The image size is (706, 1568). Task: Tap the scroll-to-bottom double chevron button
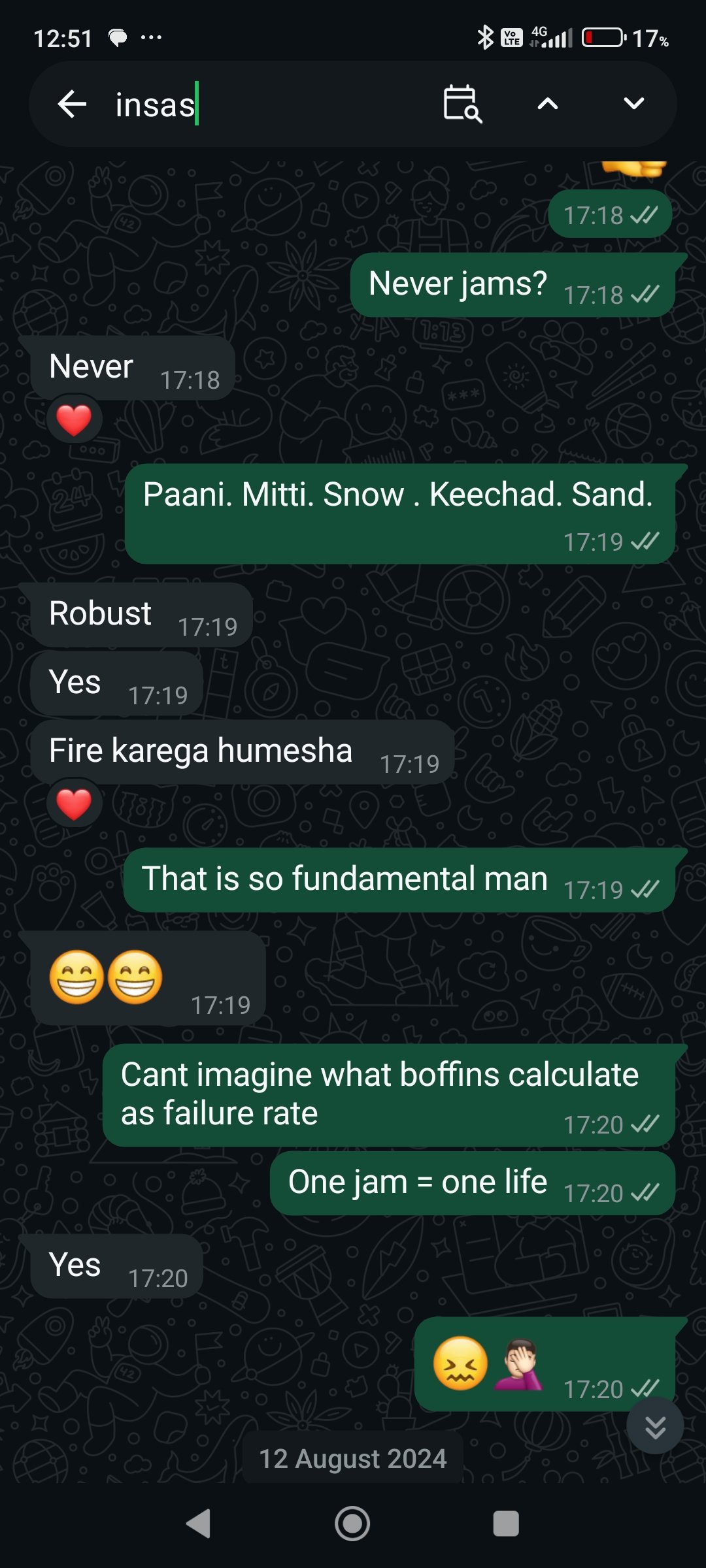[655, 1426]
